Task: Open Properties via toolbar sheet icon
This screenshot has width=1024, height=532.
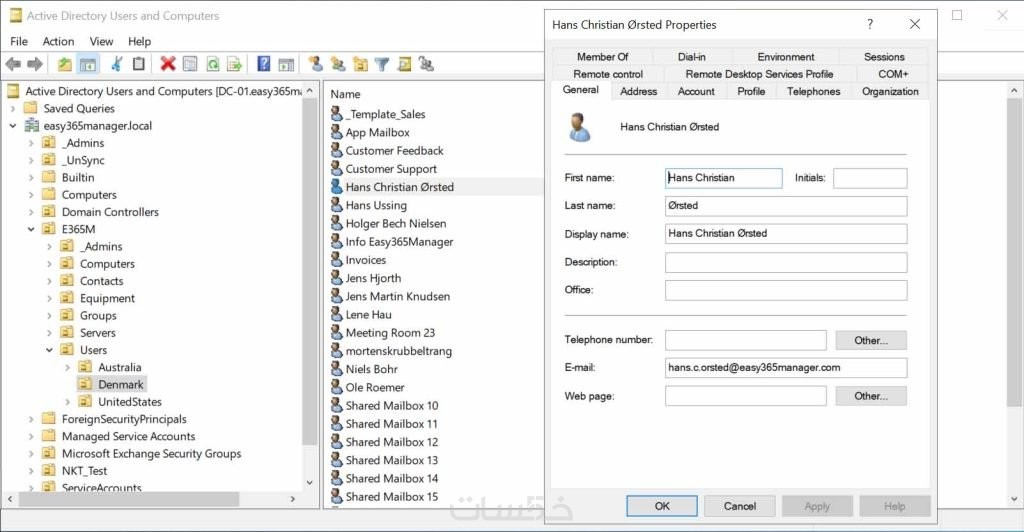Action: 190,64
